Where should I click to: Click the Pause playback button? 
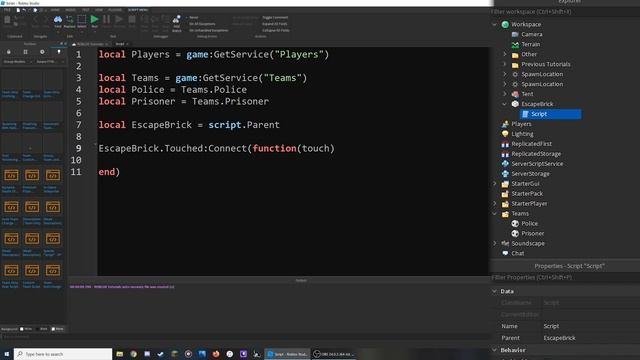[107, 20]
